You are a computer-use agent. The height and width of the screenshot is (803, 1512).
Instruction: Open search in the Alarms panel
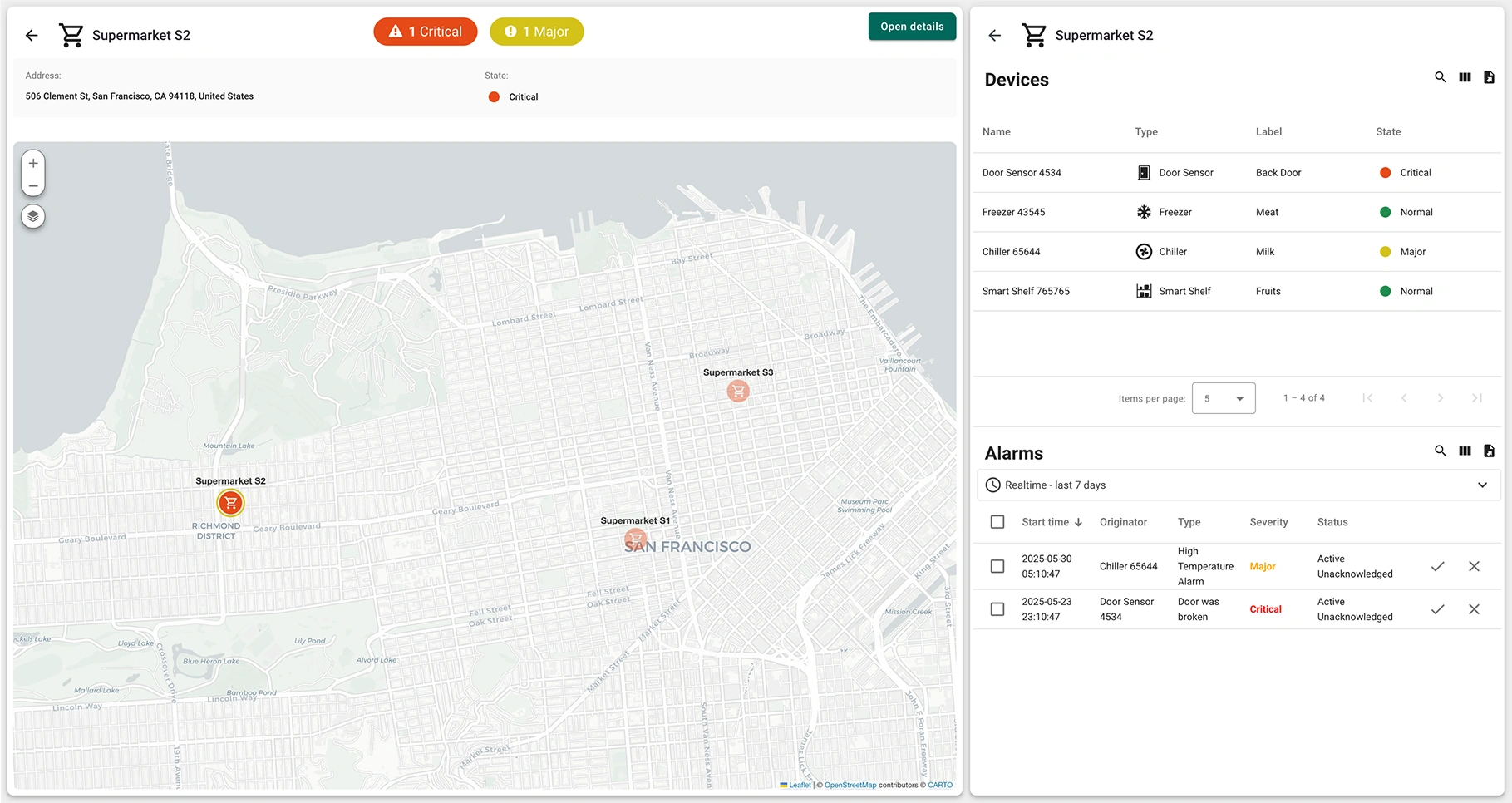[x=1441, y=451]
